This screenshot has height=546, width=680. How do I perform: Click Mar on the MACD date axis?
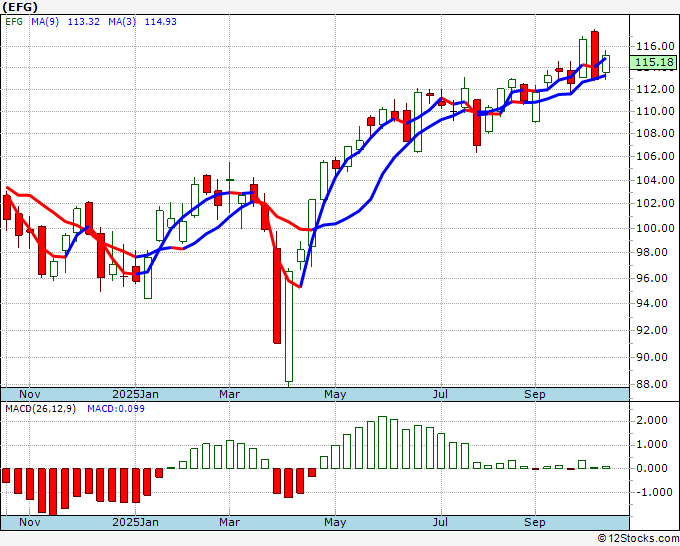click(229, 522)
